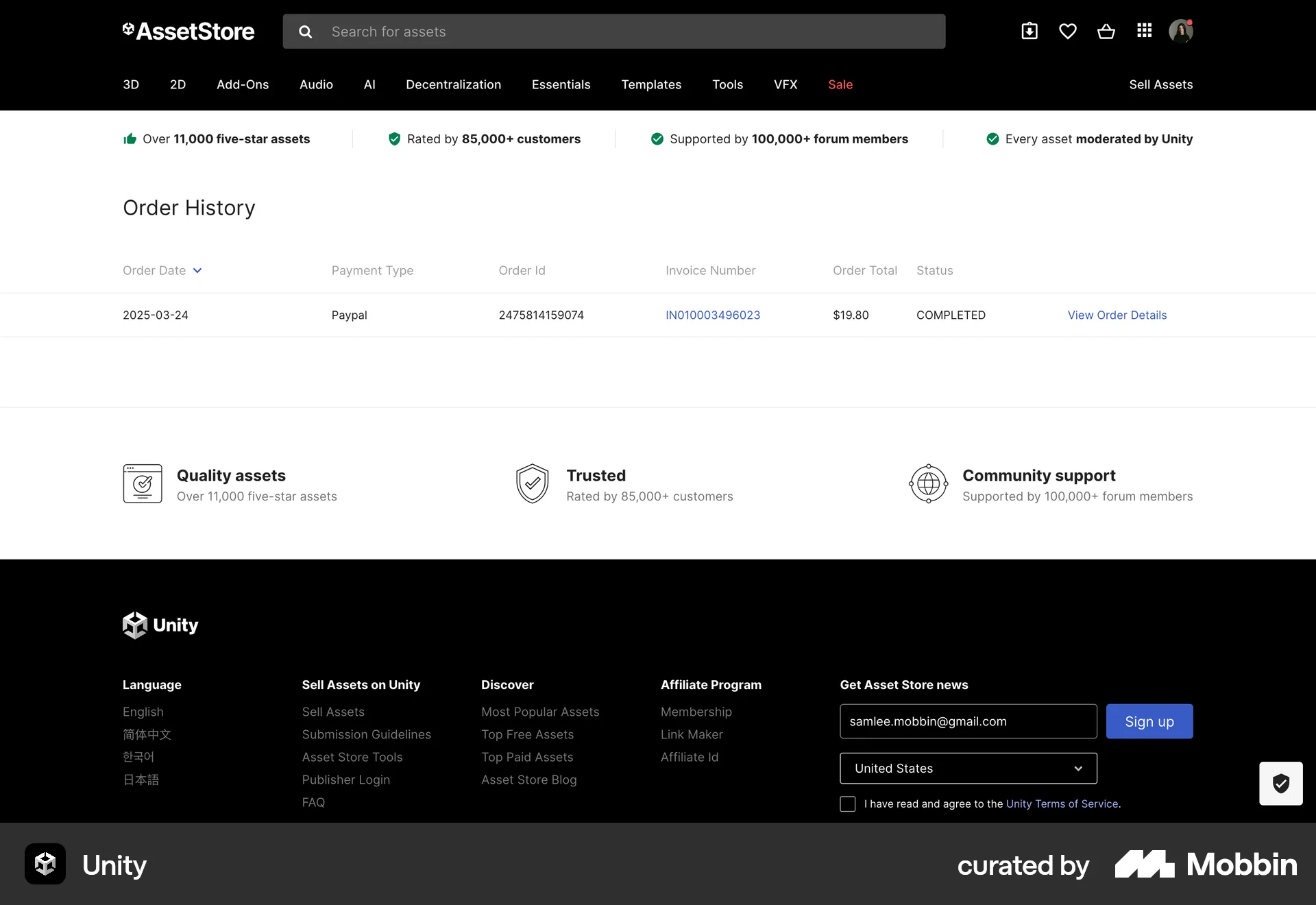Viewport: 1316px width, 905px height.
Task: Open invoice IN010003496023
Action: (713, 315)
